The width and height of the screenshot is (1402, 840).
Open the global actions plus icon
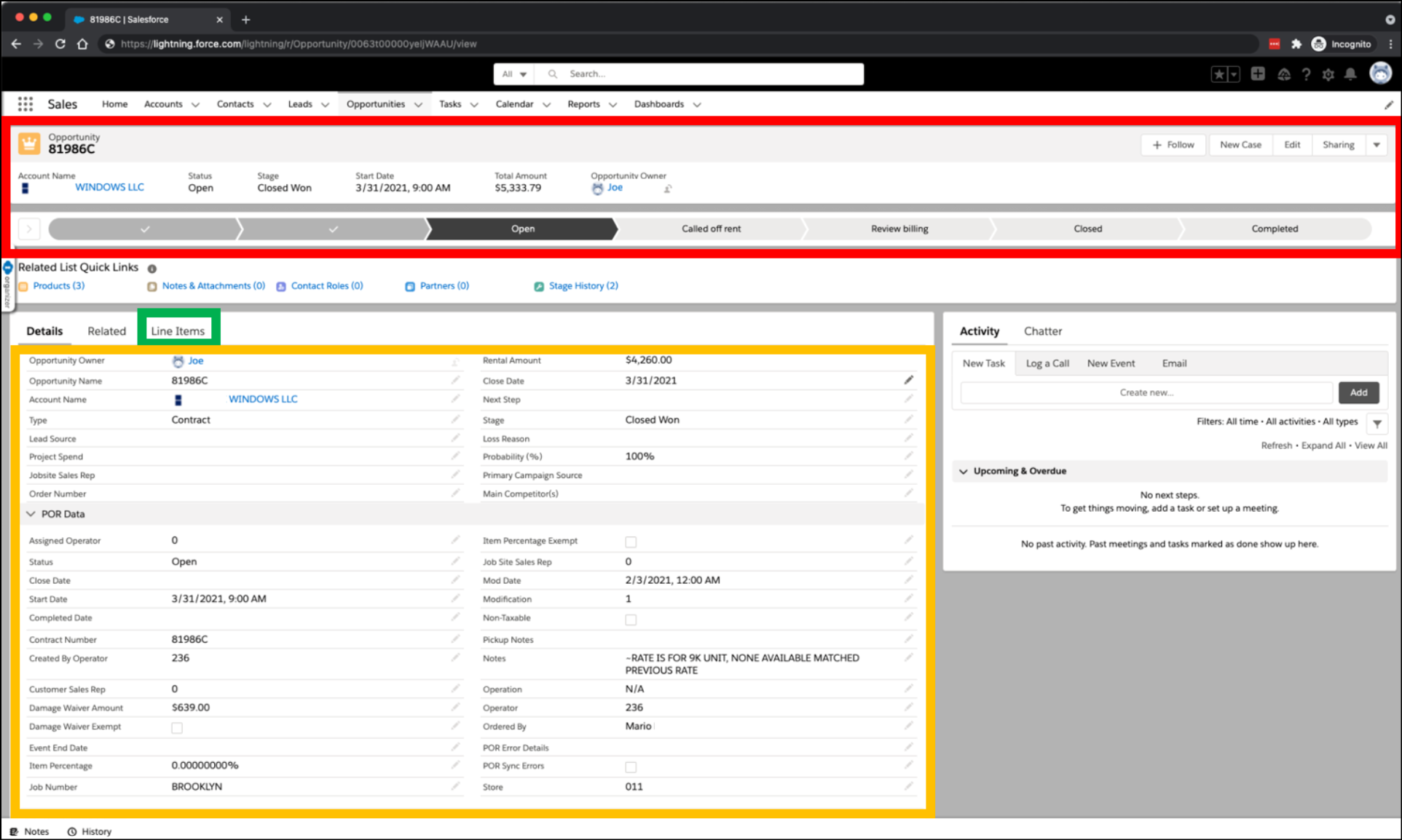(x=1258, y=74)
